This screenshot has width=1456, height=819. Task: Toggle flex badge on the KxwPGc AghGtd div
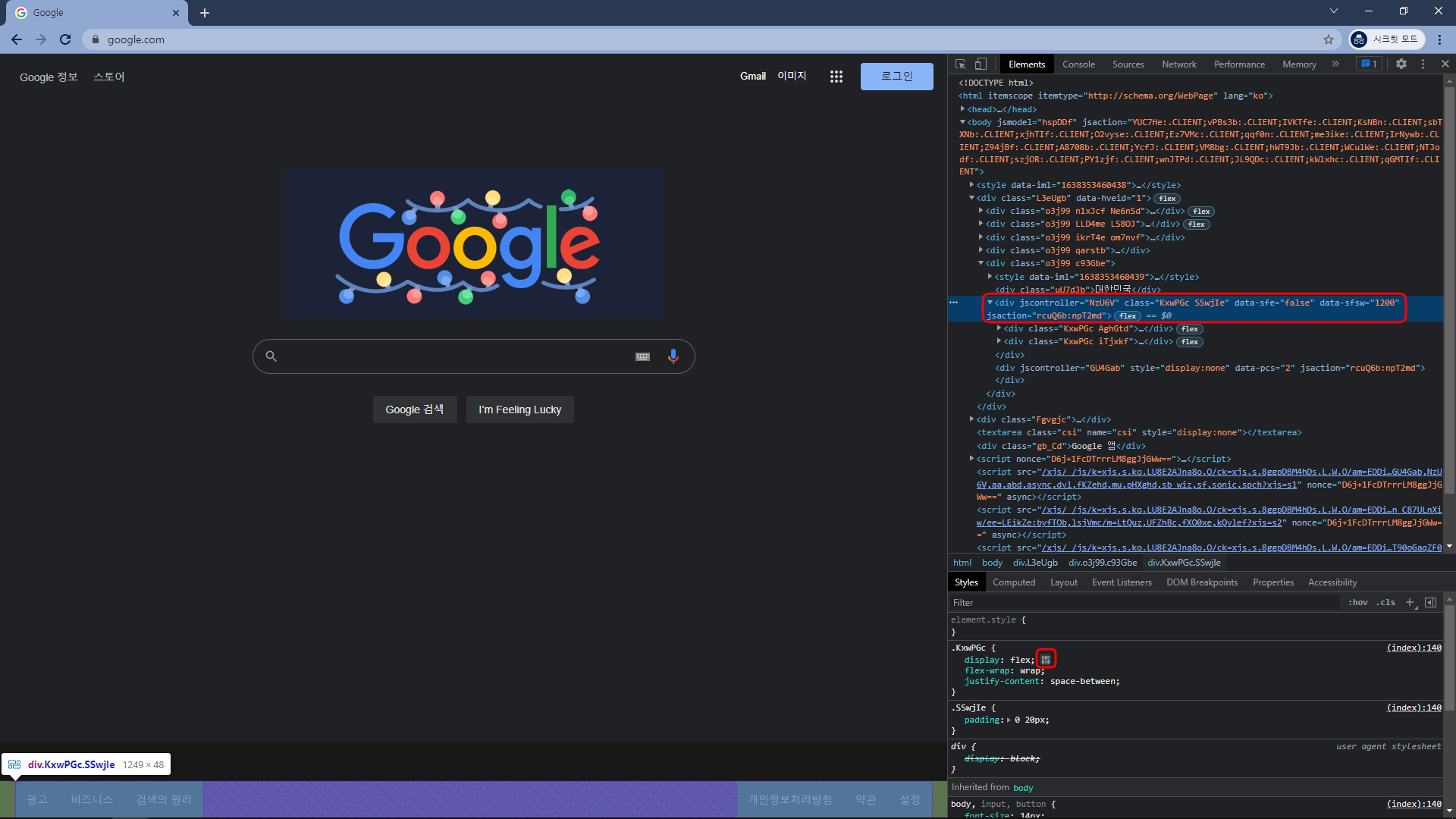tap(1190, 329)
